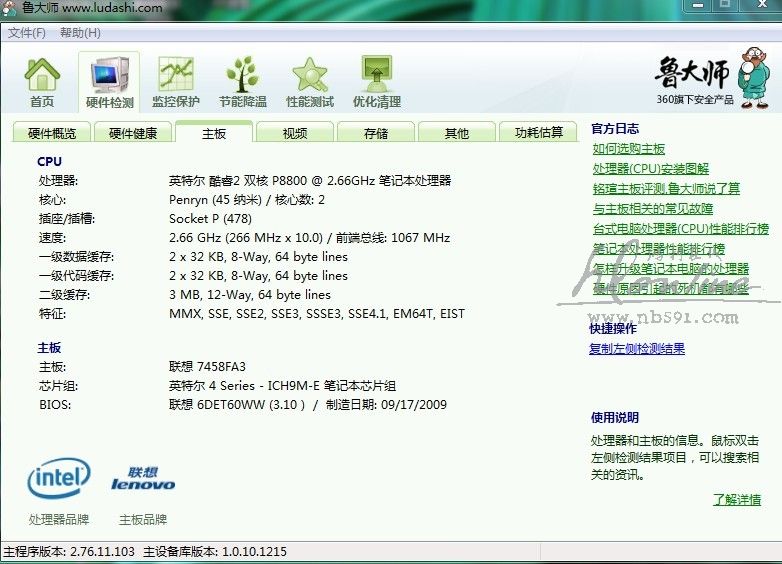Switch to the 存储 tab
782x564 pixels.
pos(376,133)
